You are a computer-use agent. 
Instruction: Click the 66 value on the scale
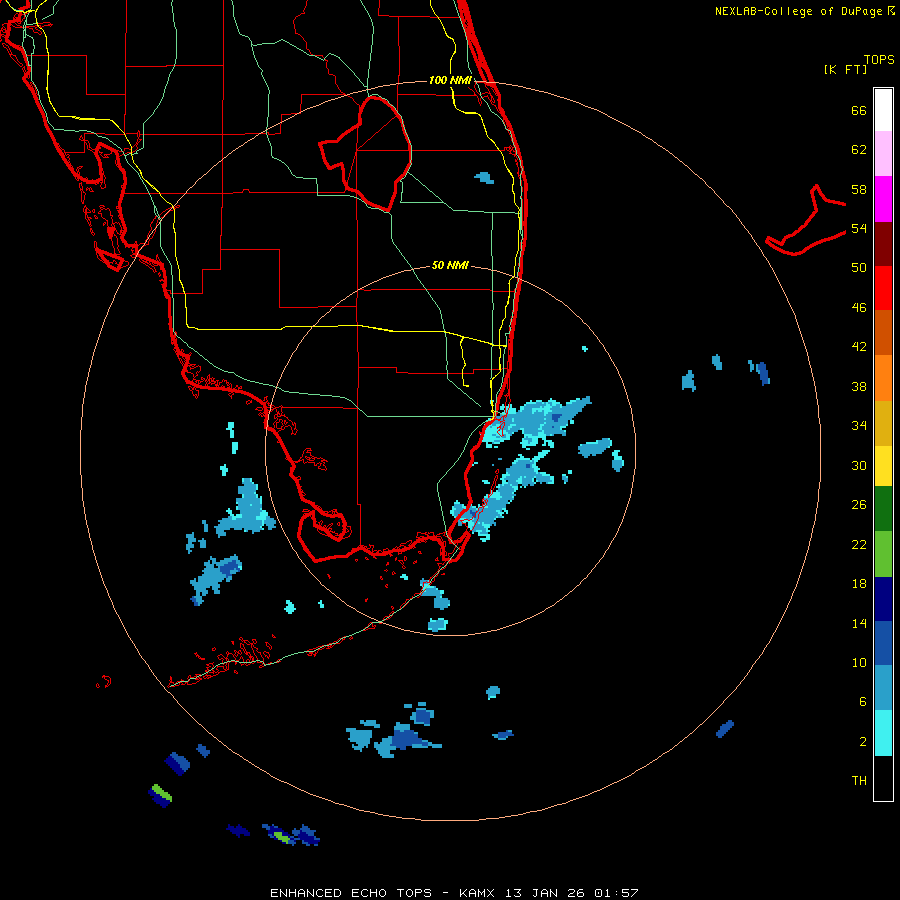(859, 110)
